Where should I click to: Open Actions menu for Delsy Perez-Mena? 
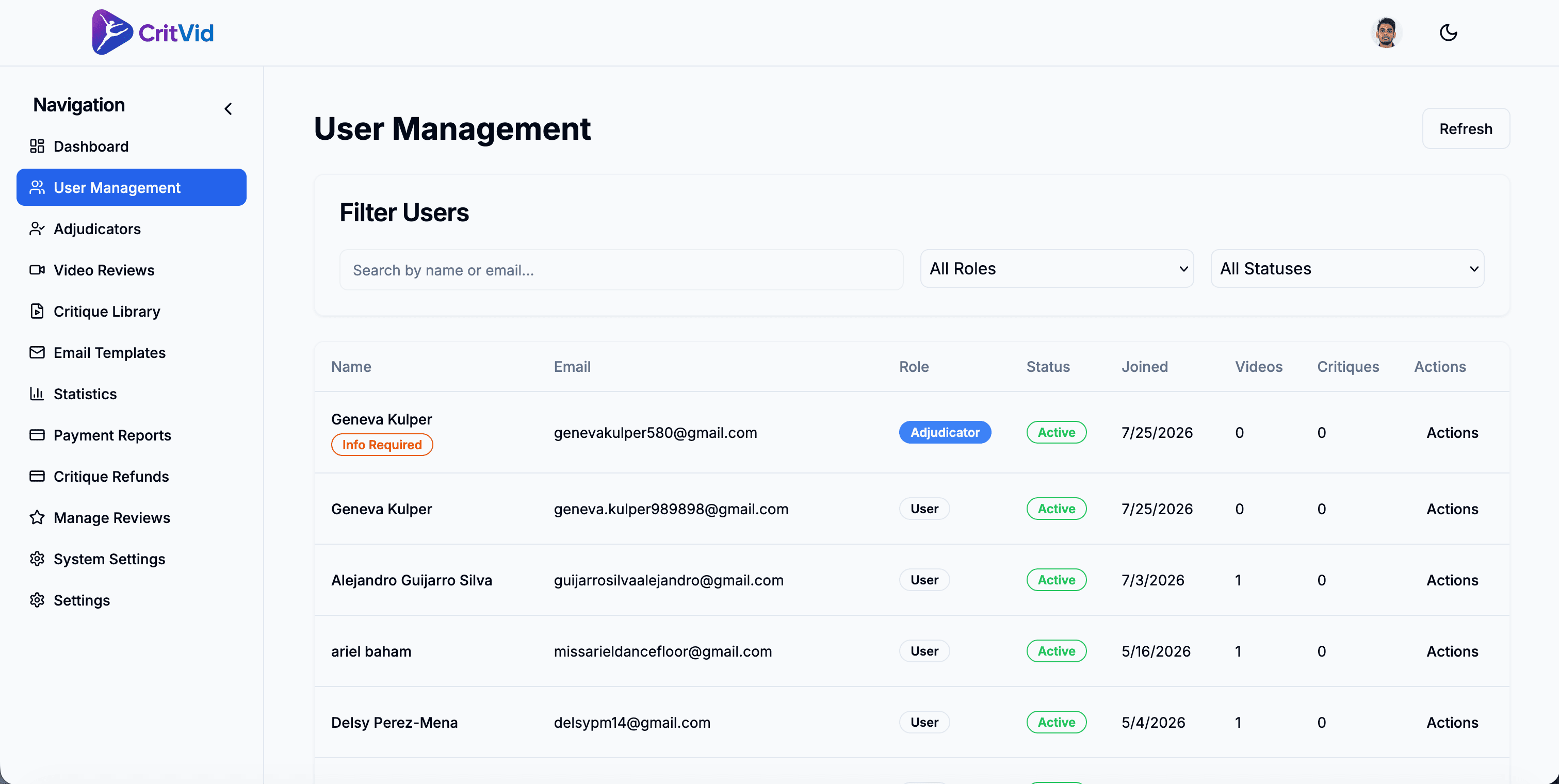pos(1452,722)
